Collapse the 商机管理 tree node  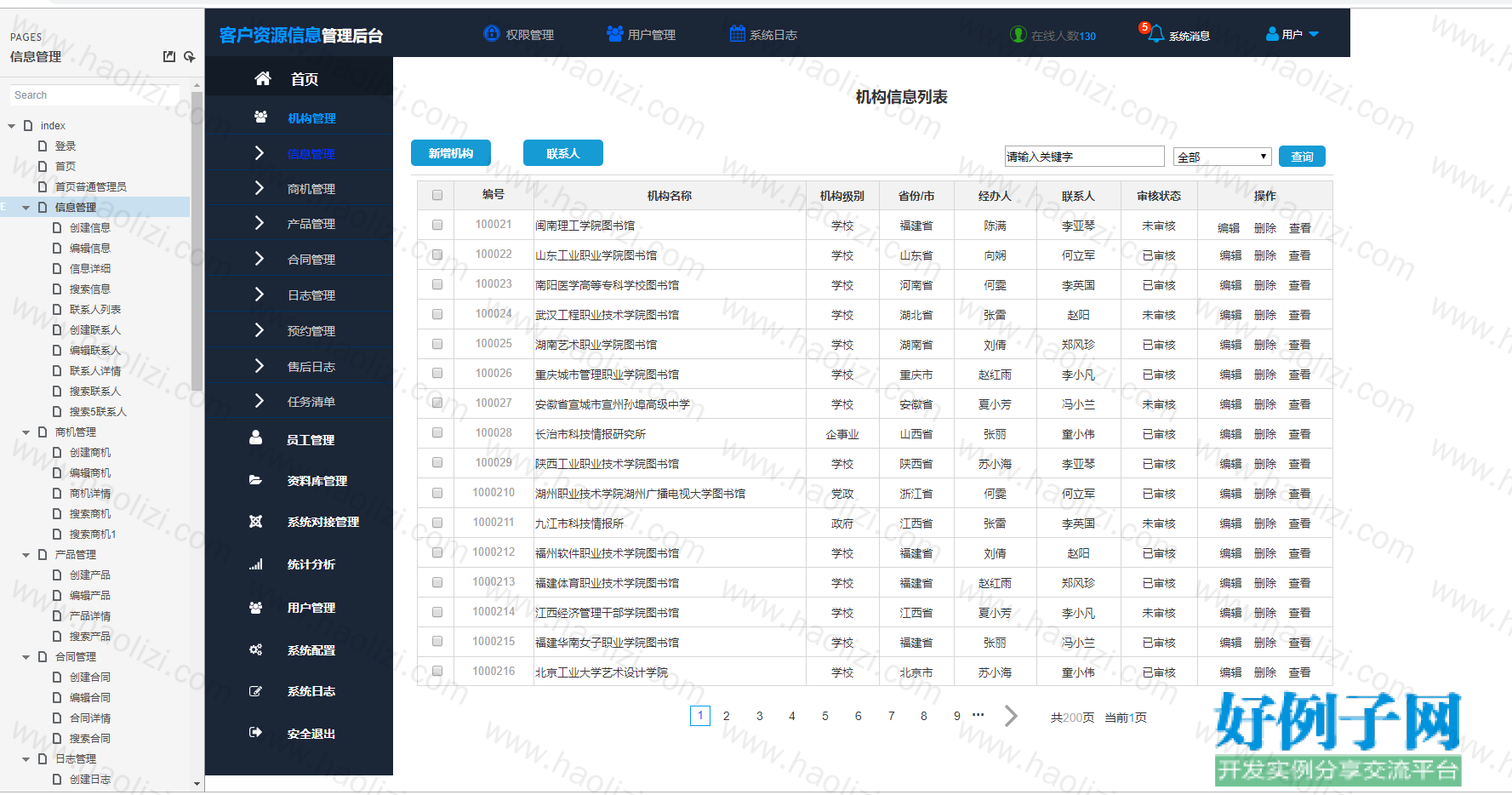pos(26,432)
